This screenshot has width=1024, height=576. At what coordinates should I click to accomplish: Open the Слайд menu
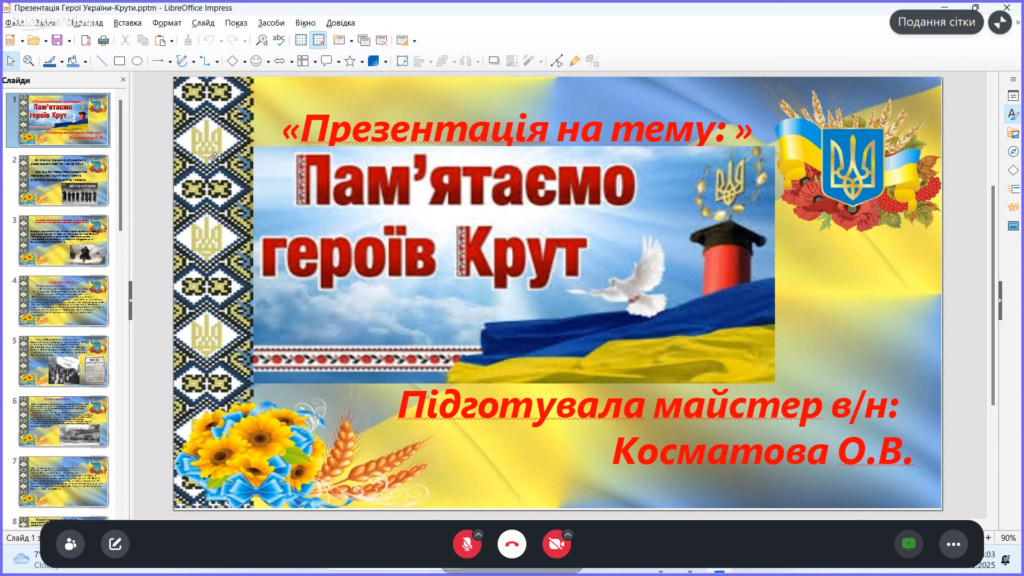pos(203,22)
